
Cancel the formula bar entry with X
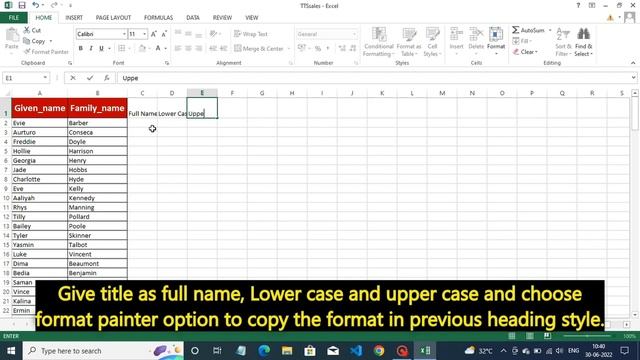click(73, 78)
